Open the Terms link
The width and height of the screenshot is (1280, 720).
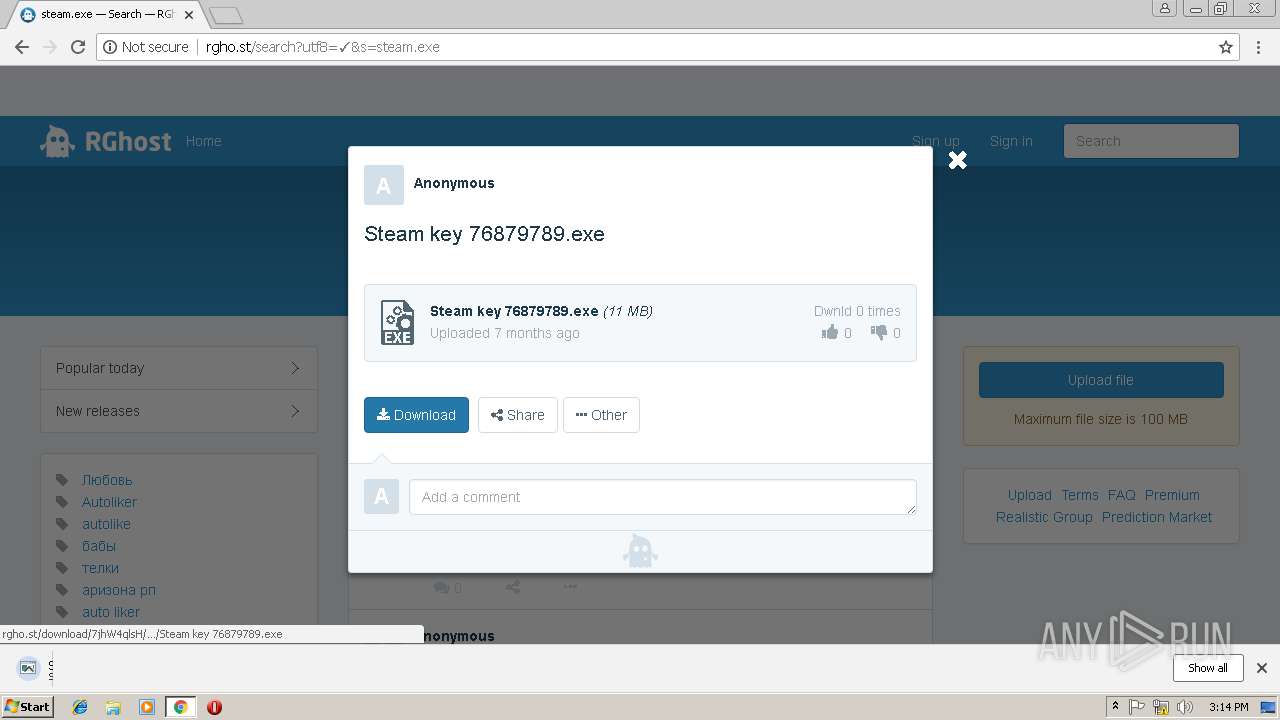click(1080, 495)
